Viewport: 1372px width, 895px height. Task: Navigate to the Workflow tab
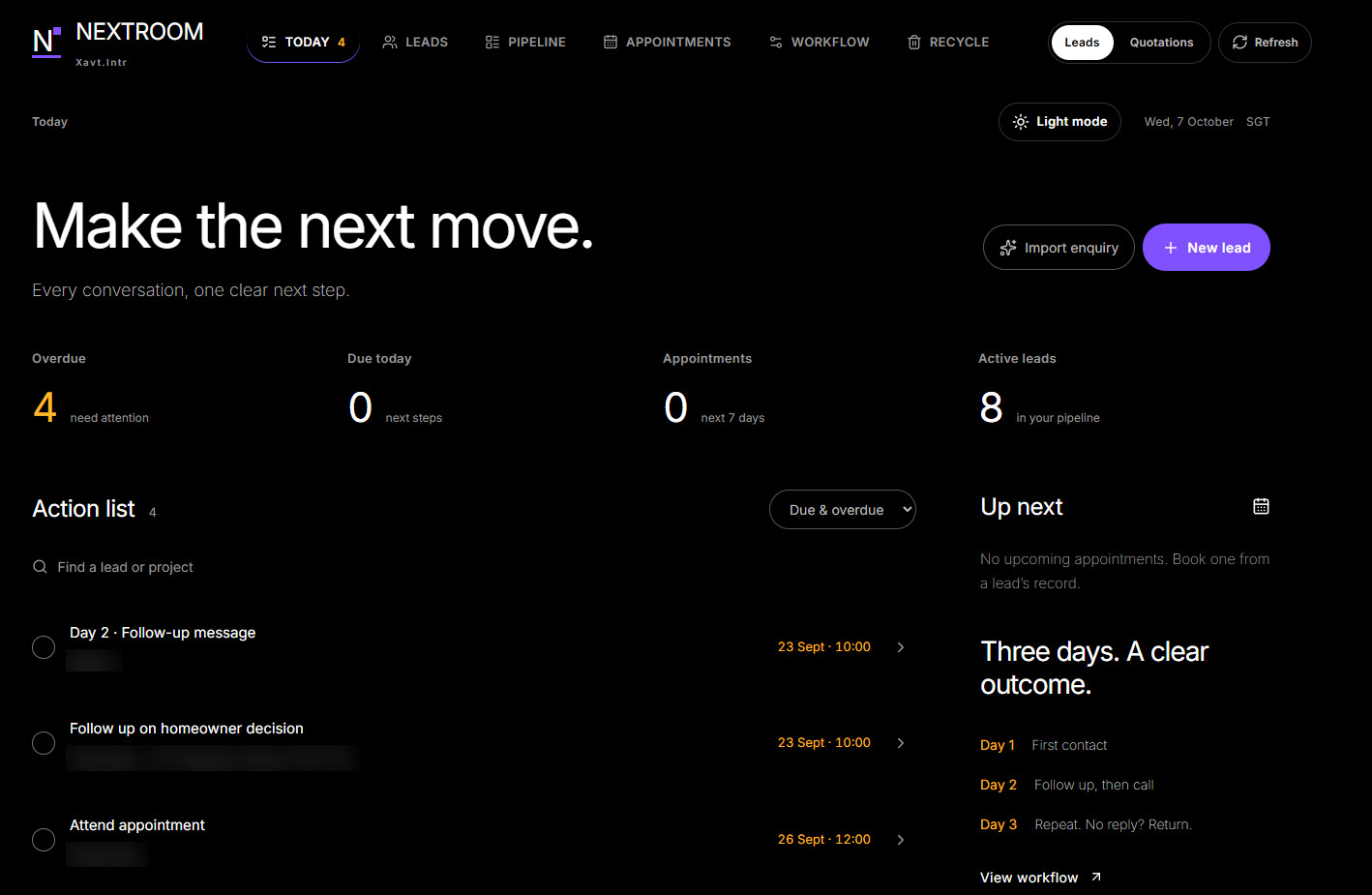[x=819, y=43]
